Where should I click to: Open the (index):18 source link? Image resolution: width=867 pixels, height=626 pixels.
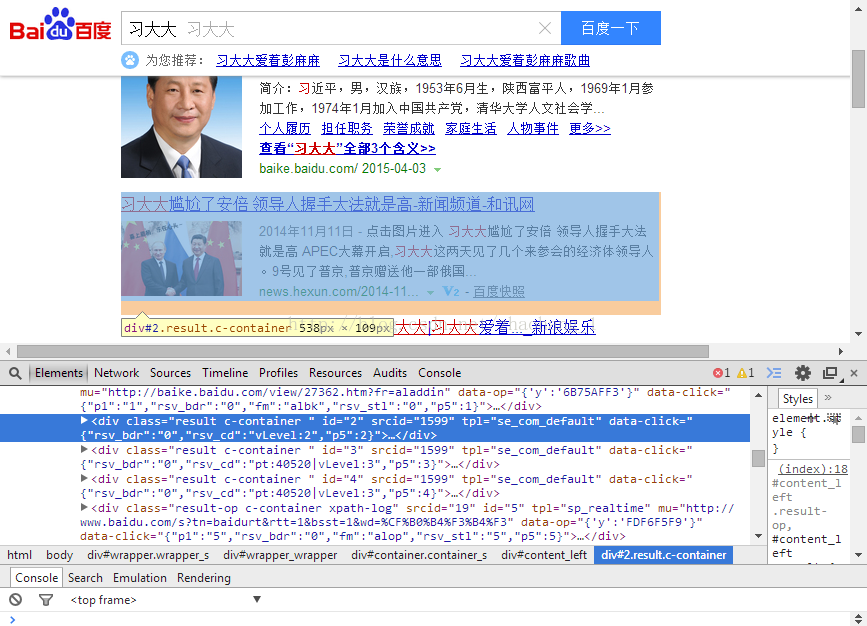(x=813, y=469)
